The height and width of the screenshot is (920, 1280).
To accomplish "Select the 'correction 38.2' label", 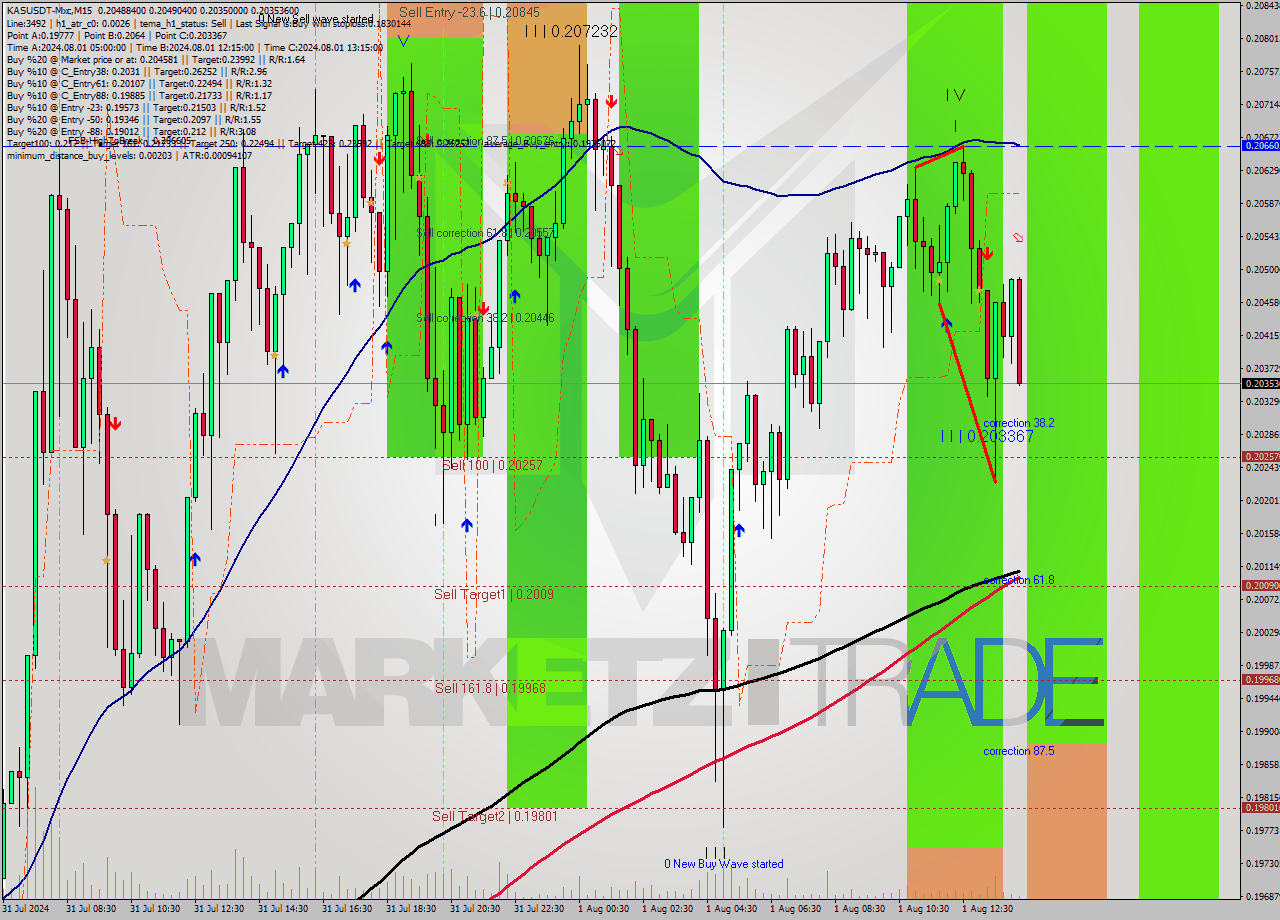I will point(1018,423).
